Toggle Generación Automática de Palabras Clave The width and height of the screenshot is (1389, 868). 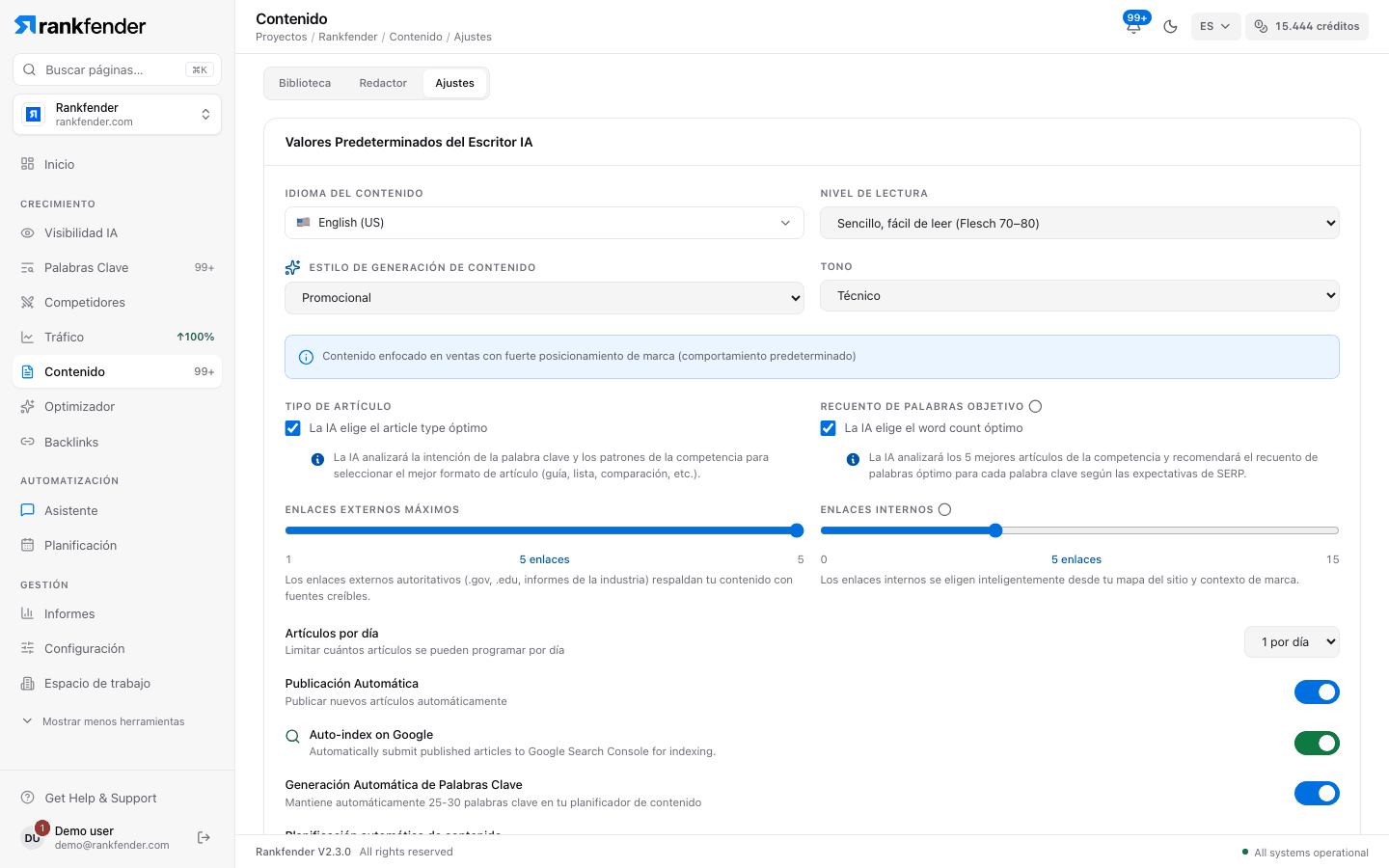click(1317, 793)
